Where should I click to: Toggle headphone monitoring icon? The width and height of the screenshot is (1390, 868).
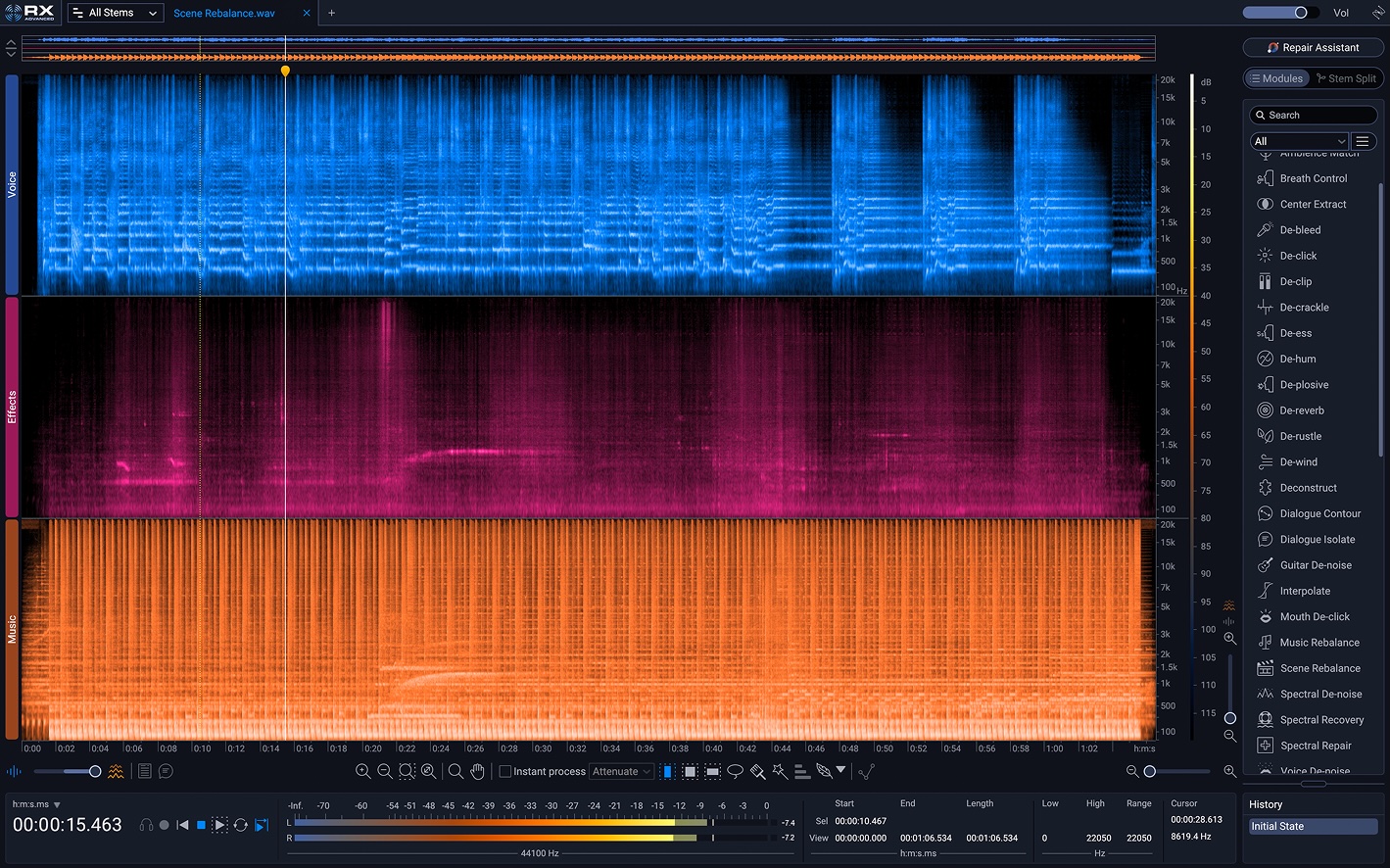pos(146,826)
